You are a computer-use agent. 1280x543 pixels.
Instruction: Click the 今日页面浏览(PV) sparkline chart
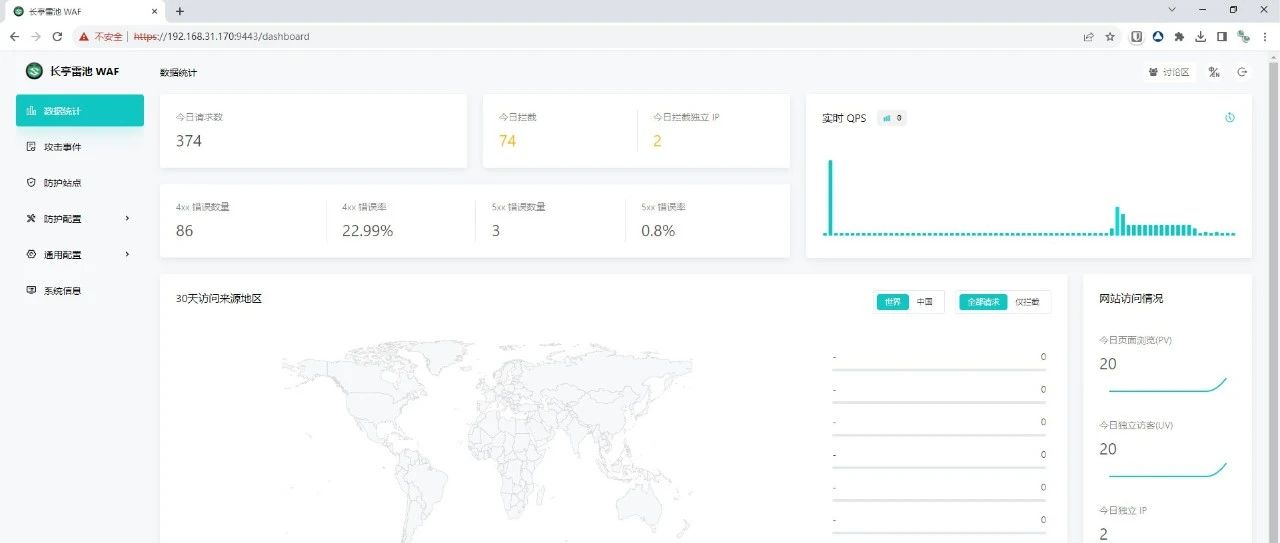point(1167,385)
